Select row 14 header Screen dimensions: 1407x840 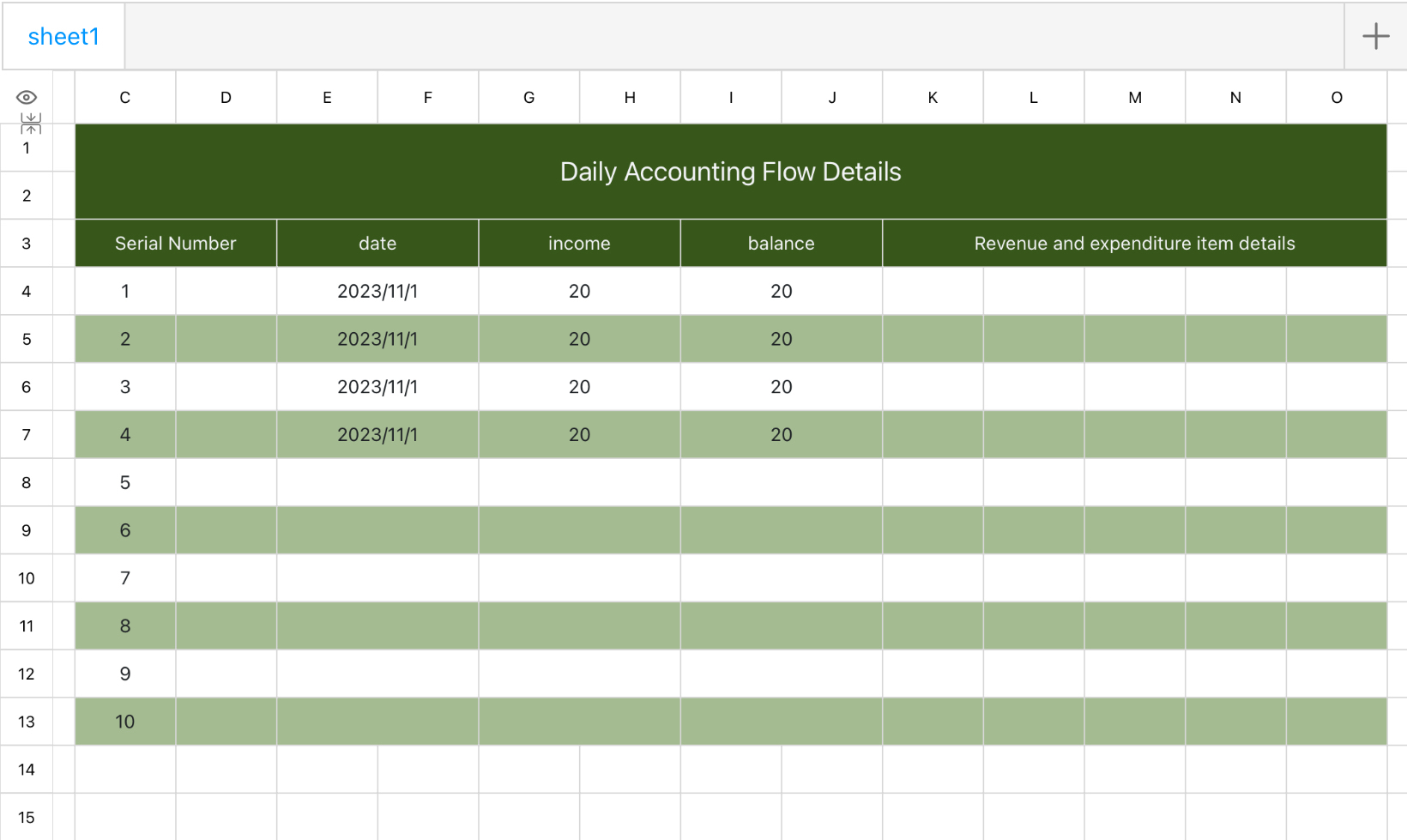[27, 770]
